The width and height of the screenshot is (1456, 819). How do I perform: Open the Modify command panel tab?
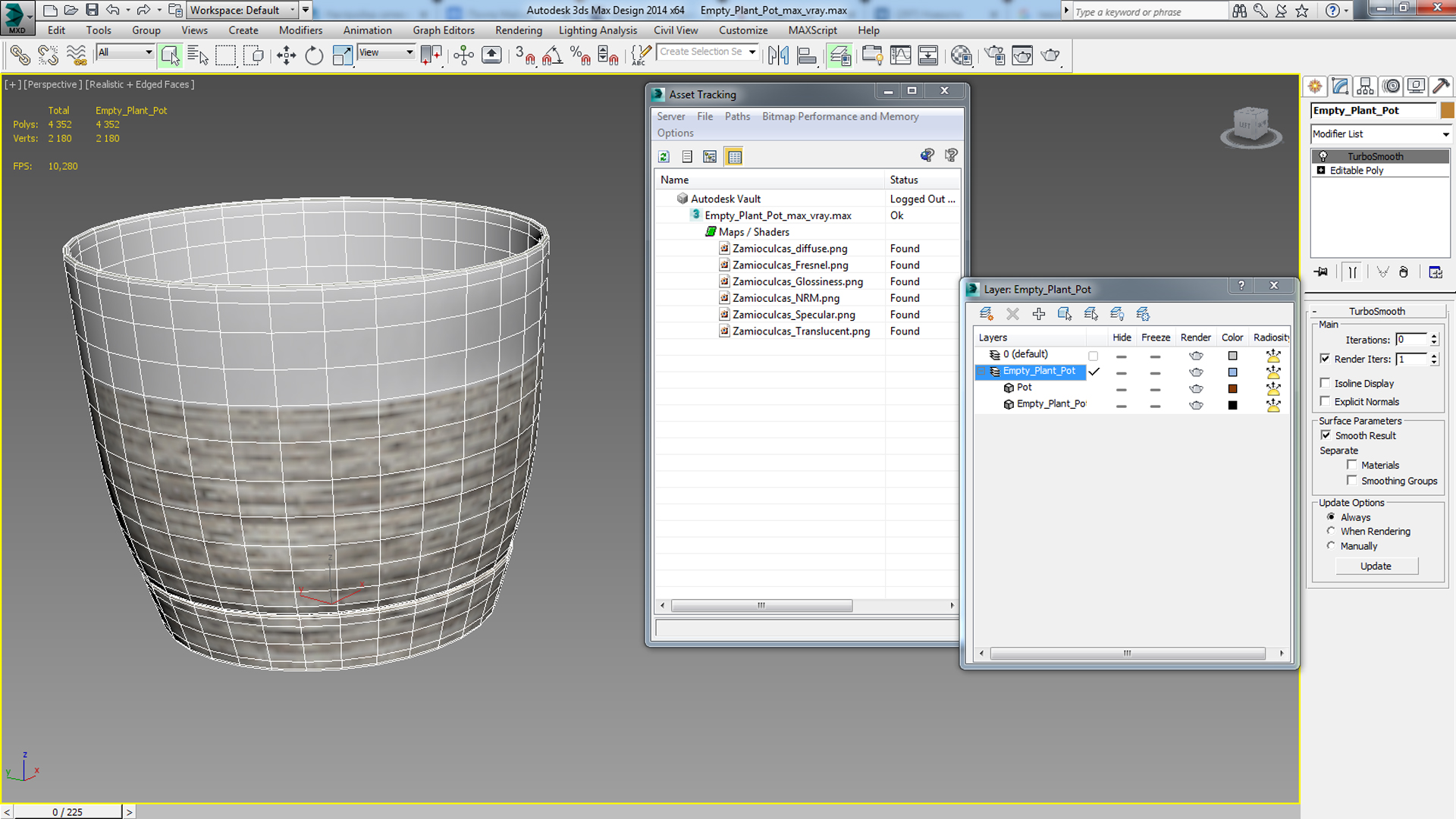[1340, 86]
